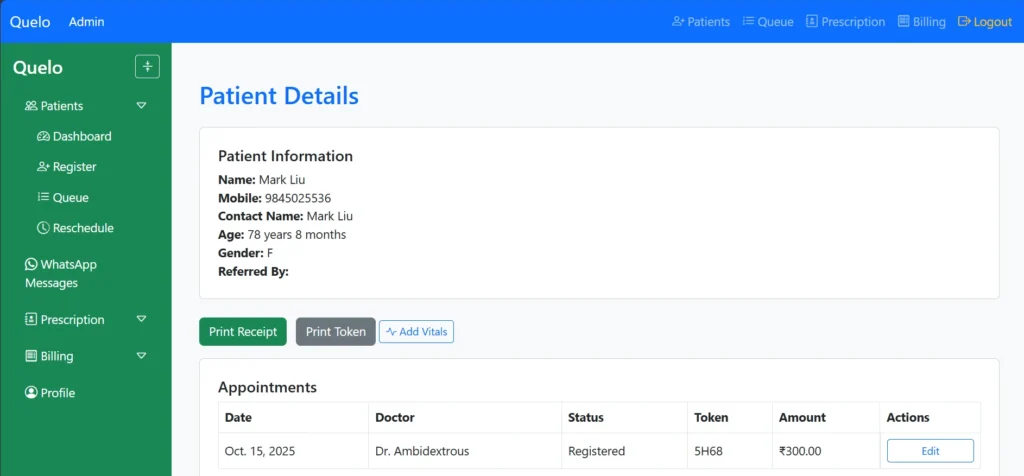Click the sidebar collapse toggle icon

coord(147,67)
